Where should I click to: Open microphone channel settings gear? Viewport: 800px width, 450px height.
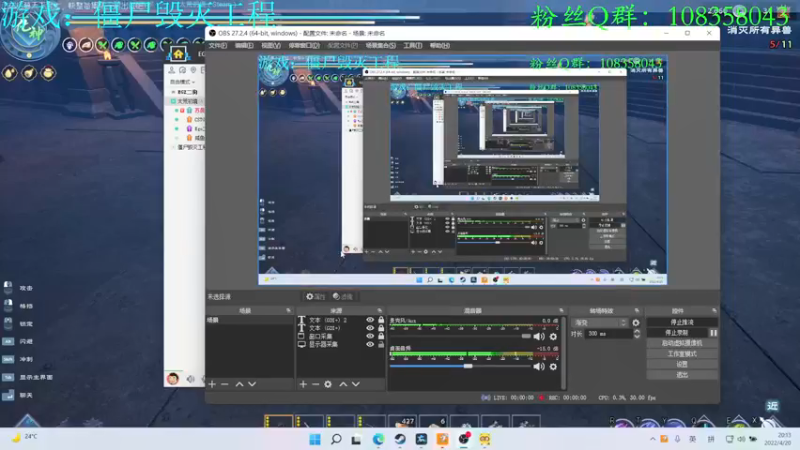553,336
